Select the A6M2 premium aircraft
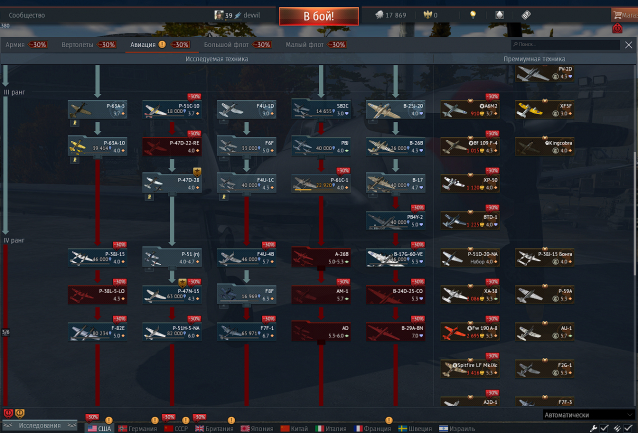The height and width of the screenshot is (433, 638). pyautogui.click(x=470, y=110)
